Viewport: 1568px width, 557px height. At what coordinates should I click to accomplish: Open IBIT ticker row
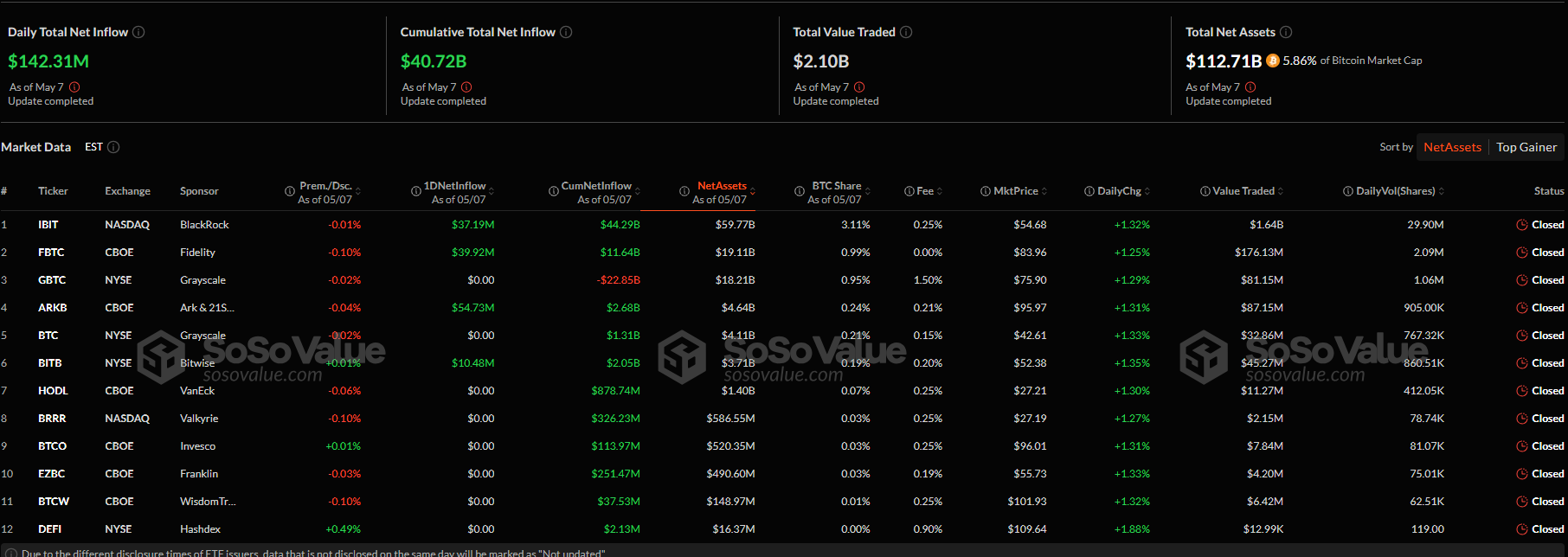pos(48,225)
